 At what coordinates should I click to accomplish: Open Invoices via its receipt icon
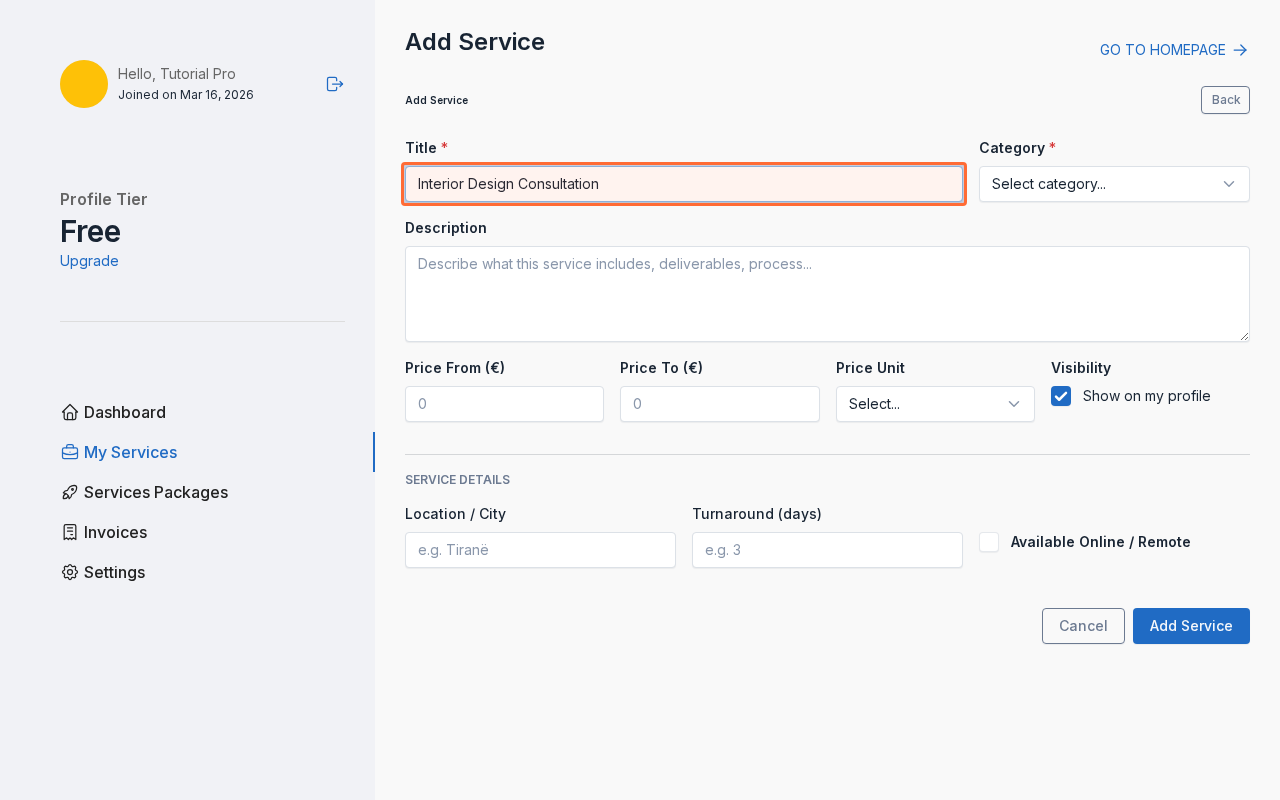[69, 531]
